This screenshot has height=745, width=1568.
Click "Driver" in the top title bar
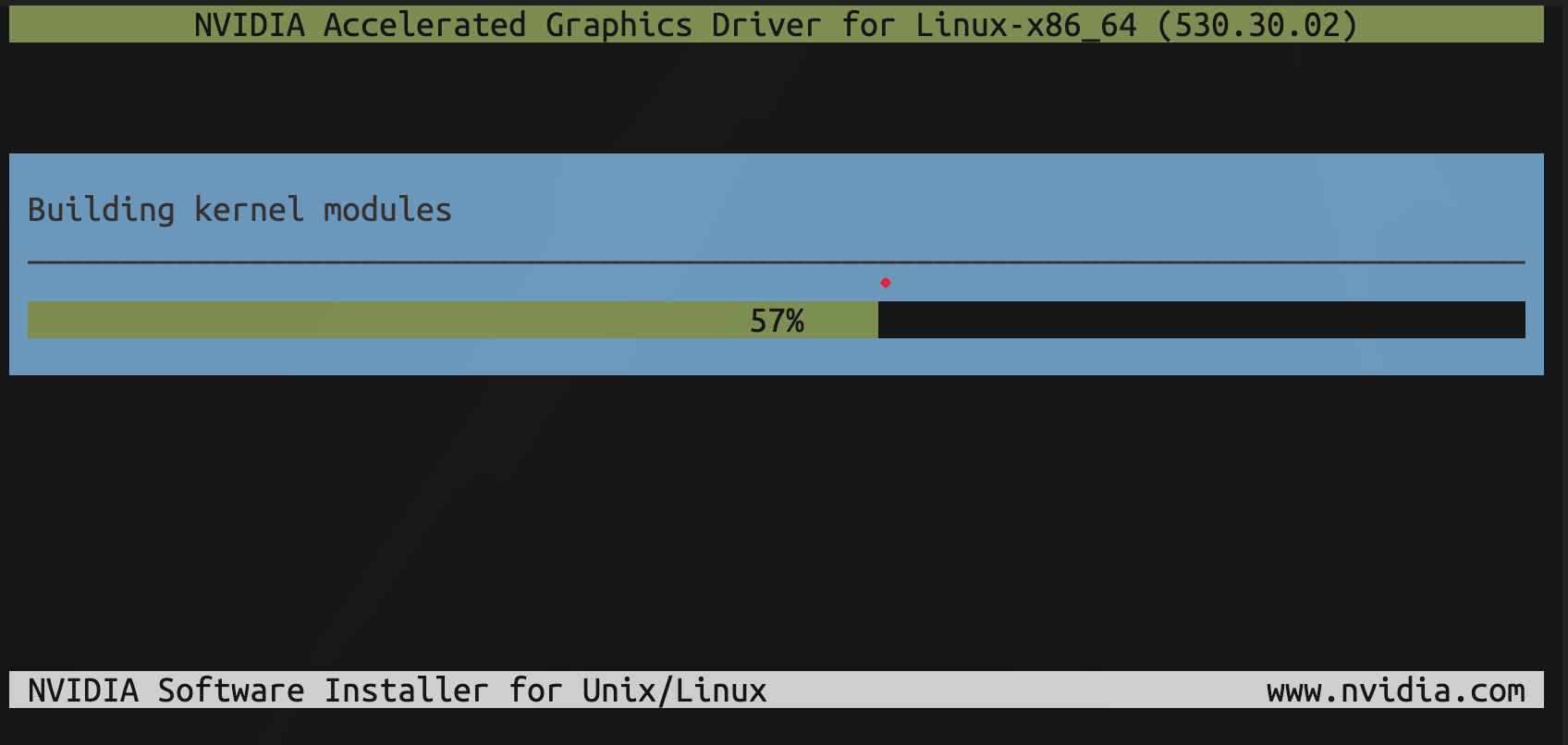766,25
